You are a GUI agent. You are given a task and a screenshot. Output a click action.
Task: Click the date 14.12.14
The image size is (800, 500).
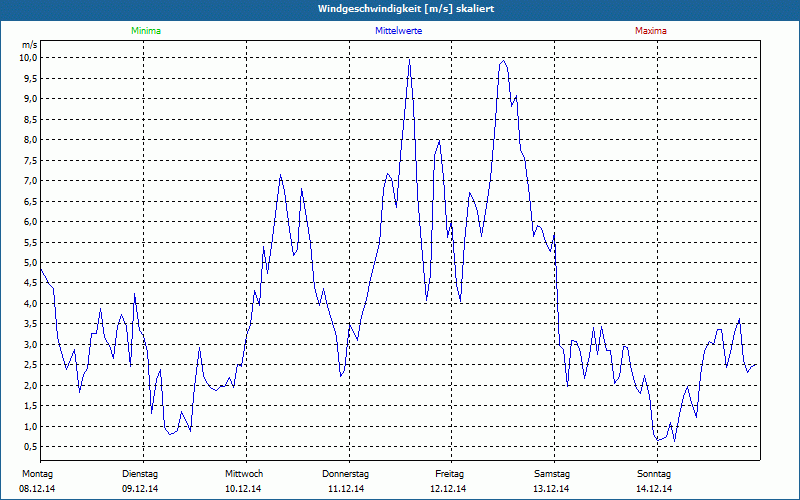point(654,489)
